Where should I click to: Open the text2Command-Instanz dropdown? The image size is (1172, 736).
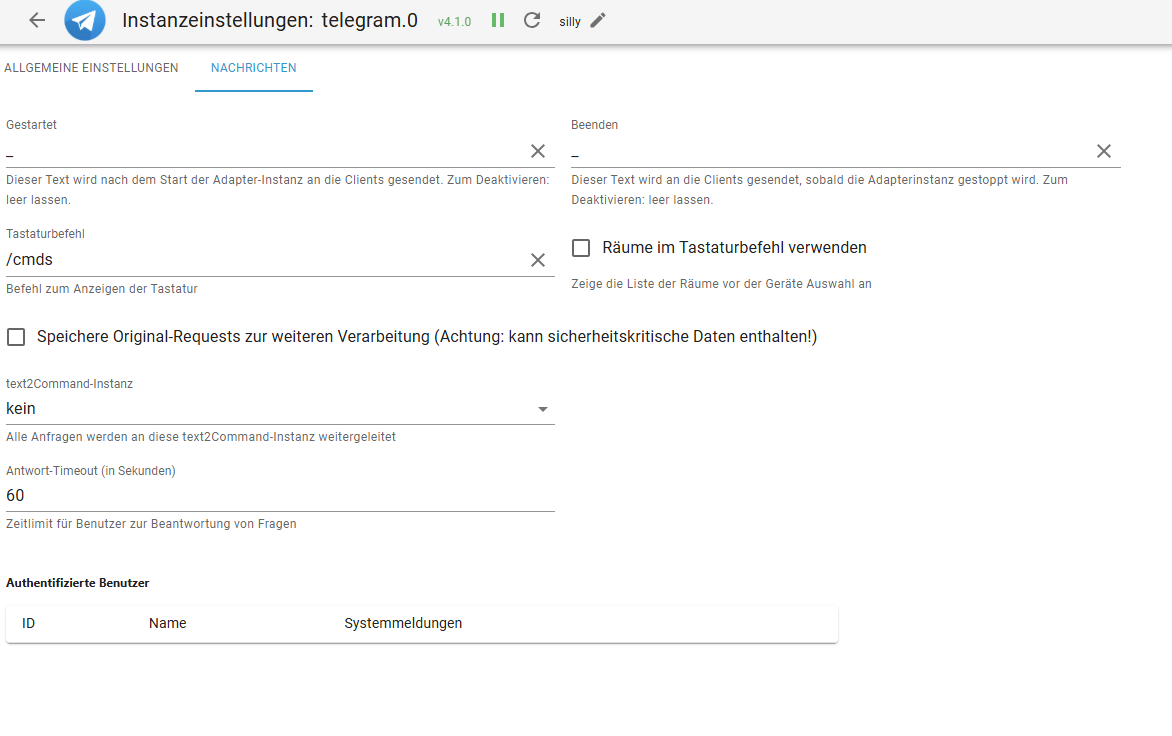click(x=280, y=409)
